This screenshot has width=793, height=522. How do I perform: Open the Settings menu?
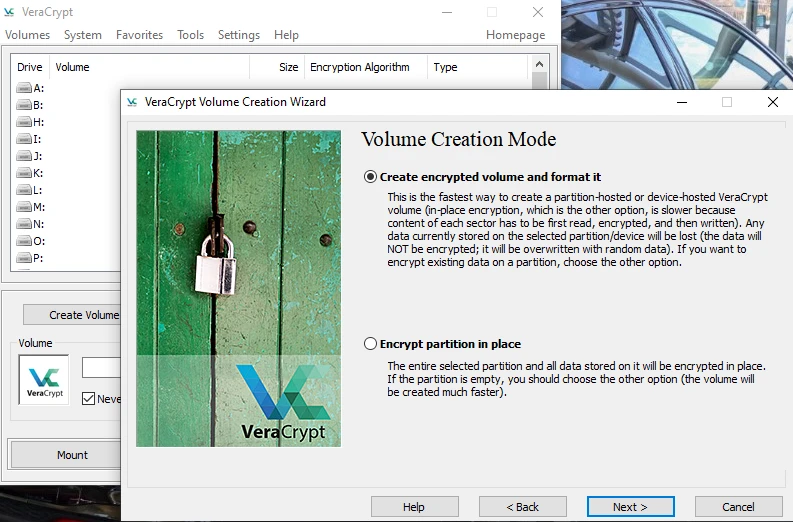click(239, 35)
